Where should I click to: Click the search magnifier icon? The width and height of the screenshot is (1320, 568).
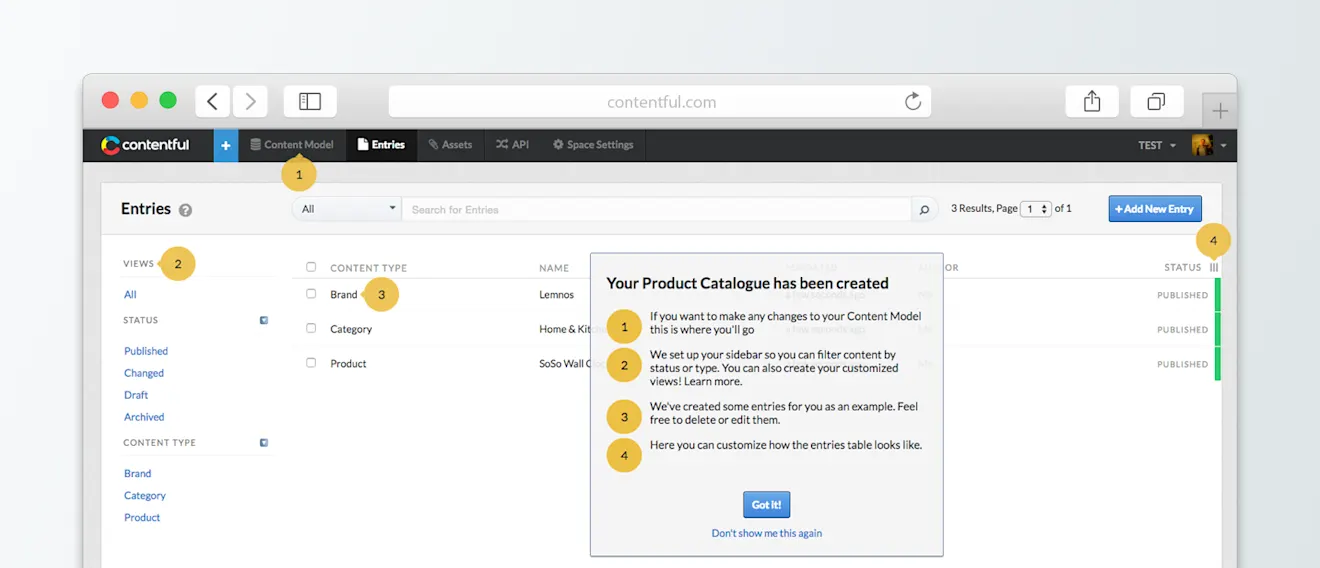coord(925,209)
